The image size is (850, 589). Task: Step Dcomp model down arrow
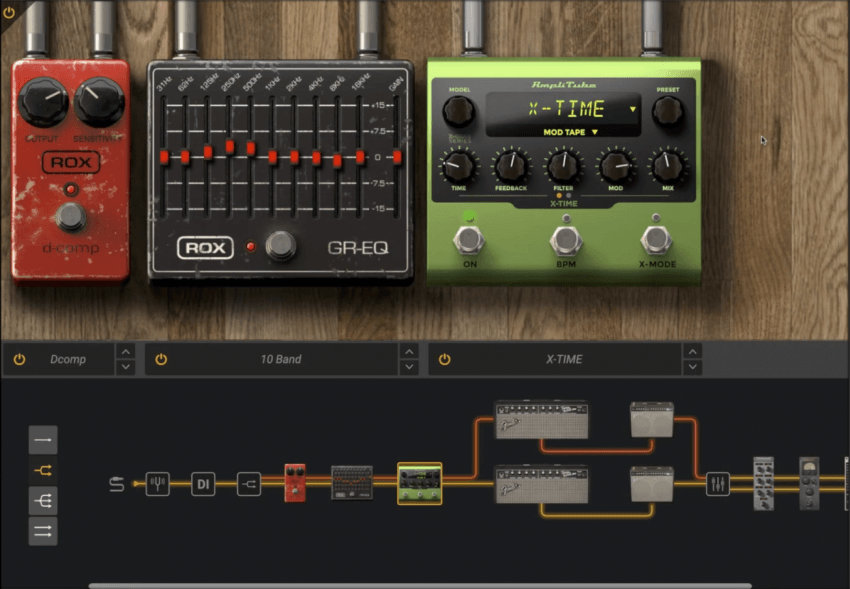coord(125,367)
